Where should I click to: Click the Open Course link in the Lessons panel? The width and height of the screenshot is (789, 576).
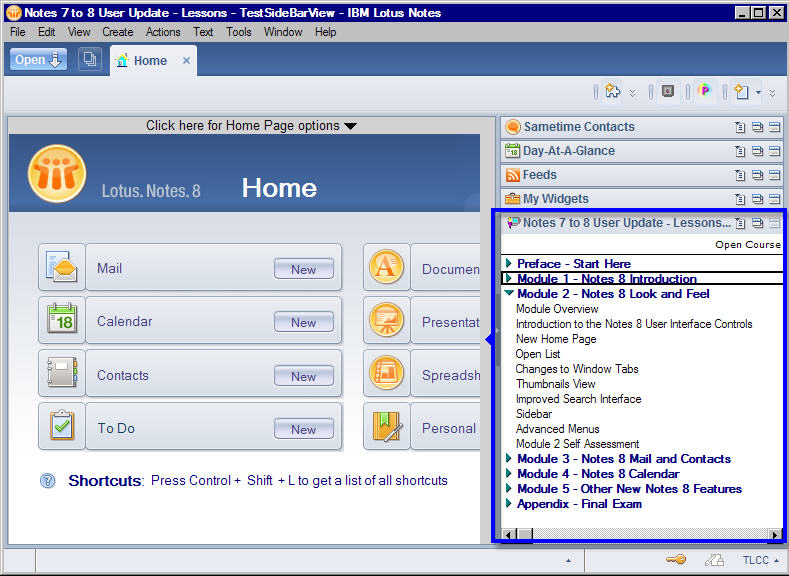pos(748,244)
